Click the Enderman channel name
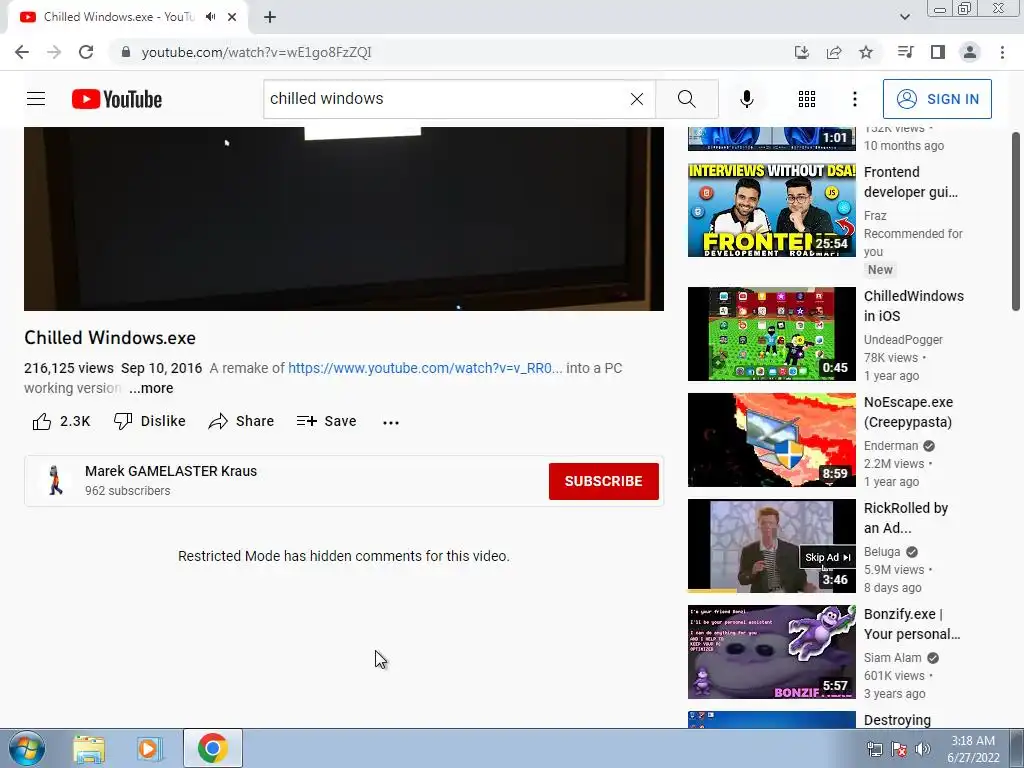 891,445
